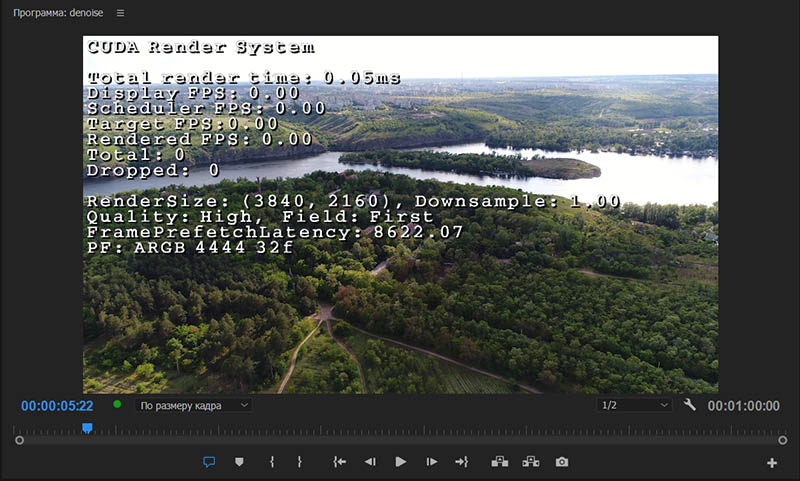Click the Program: denoise panel title
Screen dimensions: 800x481
pos(58,13)
